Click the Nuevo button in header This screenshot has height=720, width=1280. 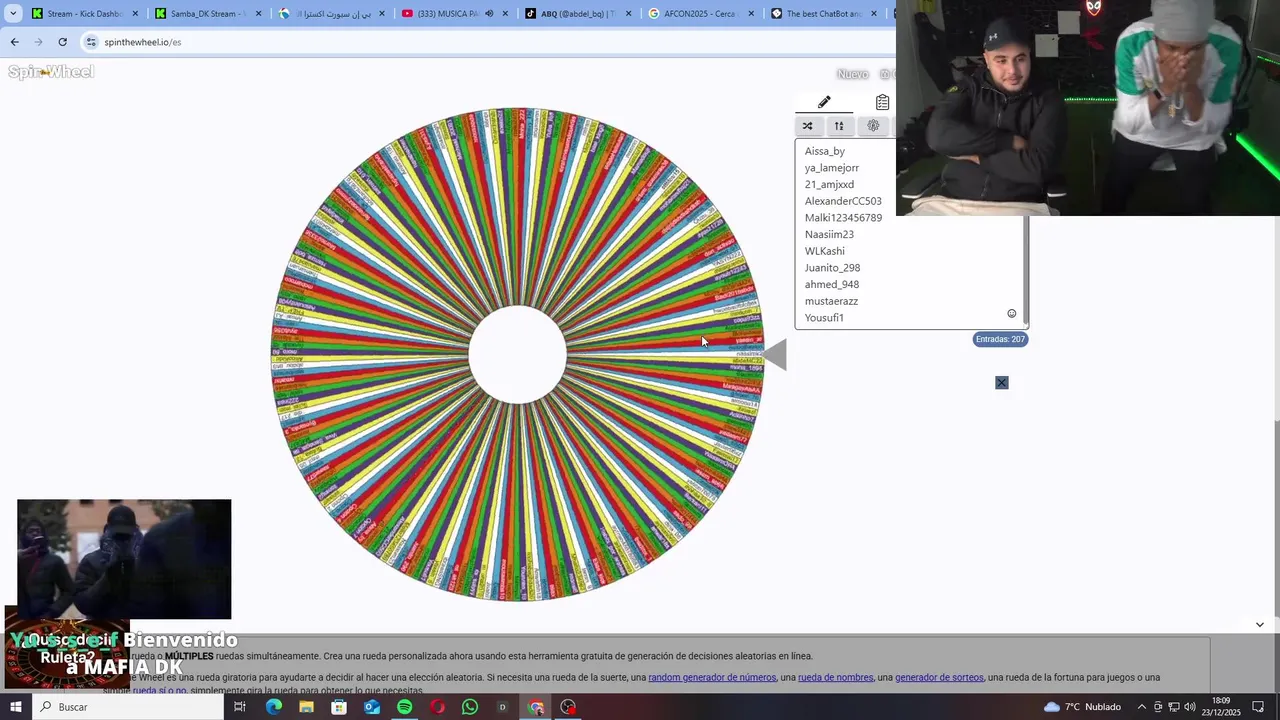tap(852, 74)
